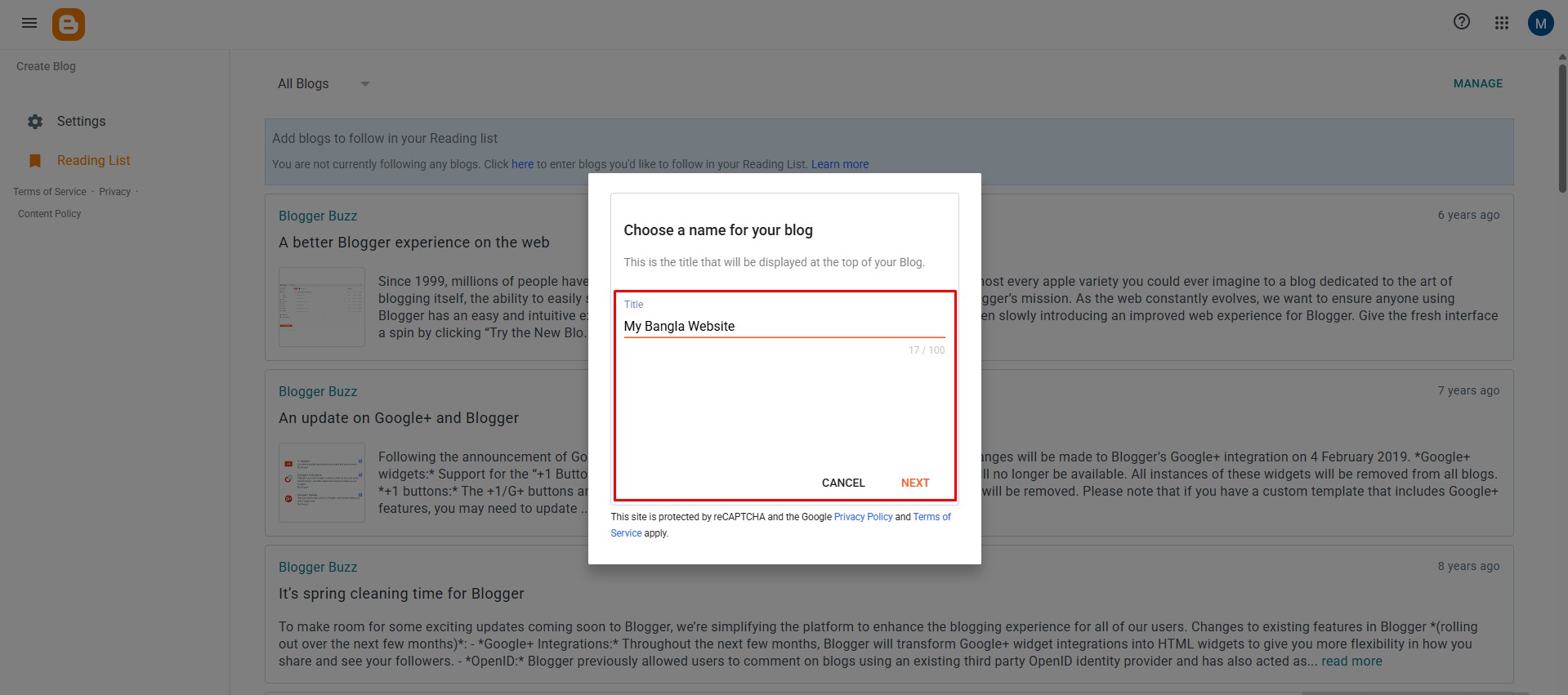The width and height of the screenshot is (1568, 695).
Task: Open 'An update on Google+ and Blogger' post
Action: pyautogui.click(x=399, y=418)
